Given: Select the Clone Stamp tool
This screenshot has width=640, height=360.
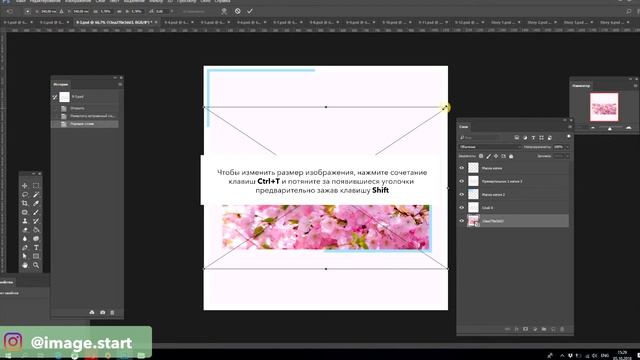Looking at the screenshot, I should (24, 221).
